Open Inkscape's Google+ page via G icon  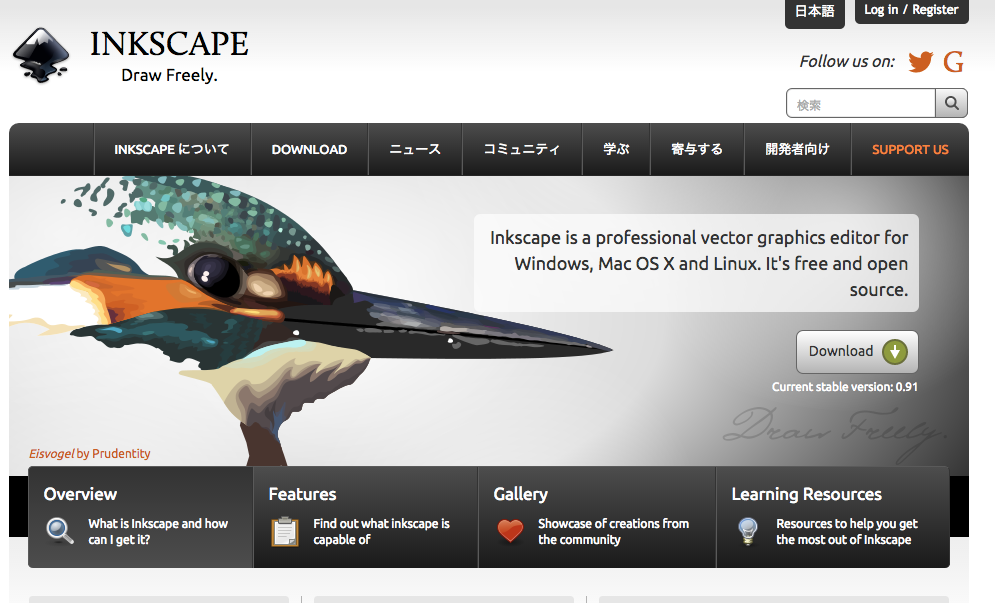pos(953,62)
